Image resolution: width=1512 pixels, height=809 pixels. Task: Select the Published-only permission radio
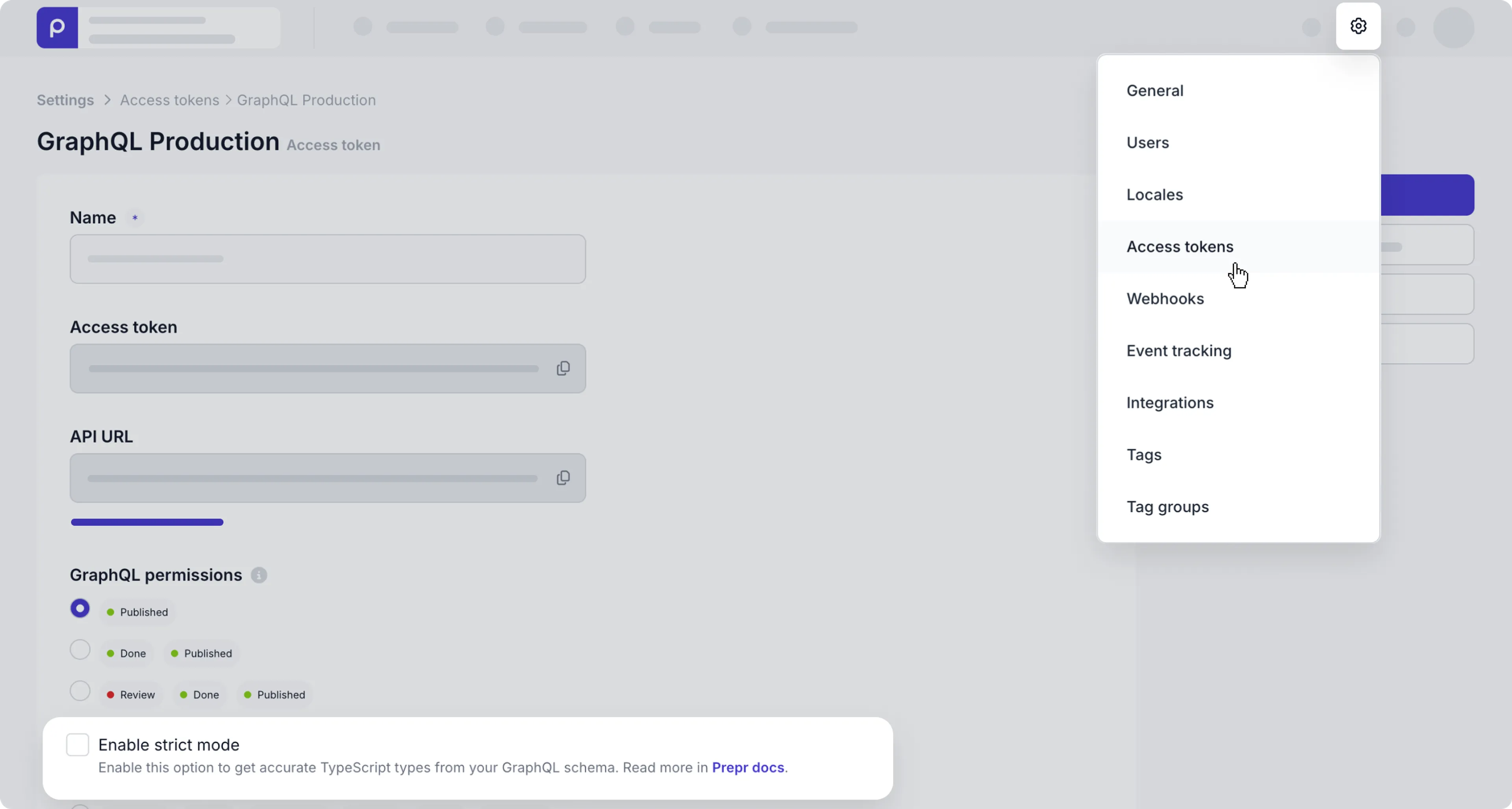[80, 608]
